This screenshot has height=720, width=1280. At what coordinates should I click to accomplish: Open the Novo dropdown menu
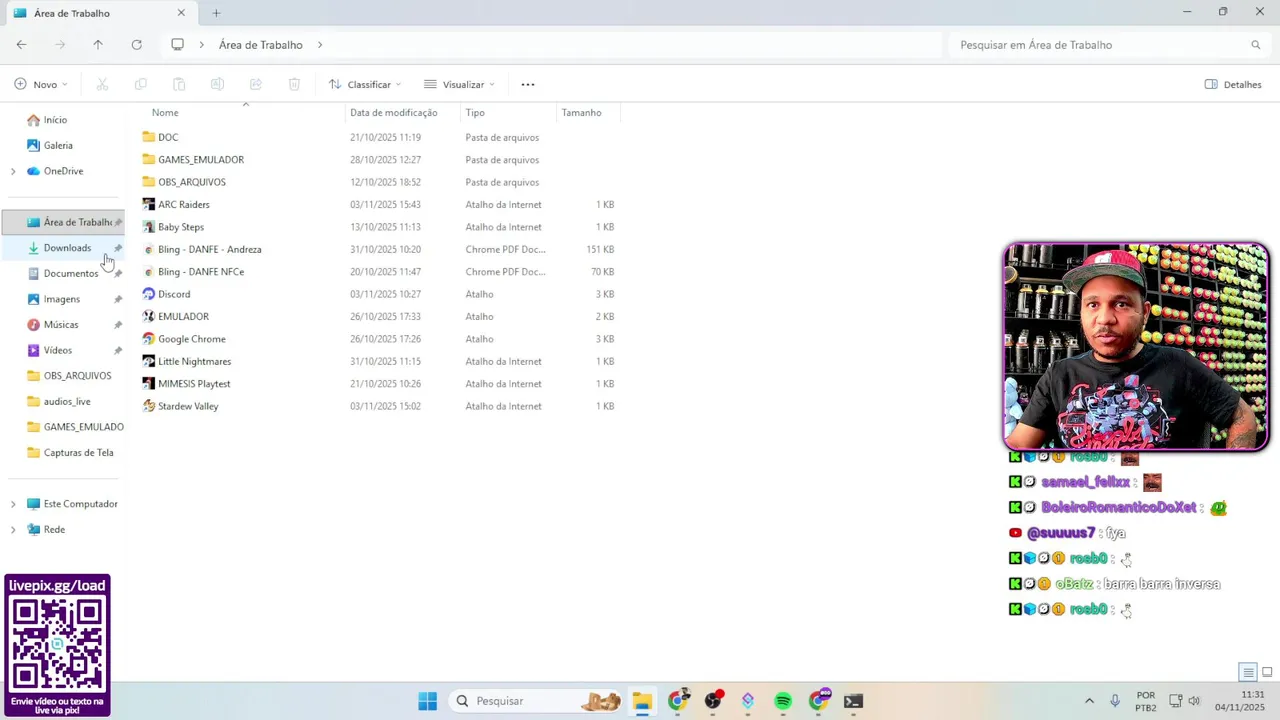tap(41, 85)
